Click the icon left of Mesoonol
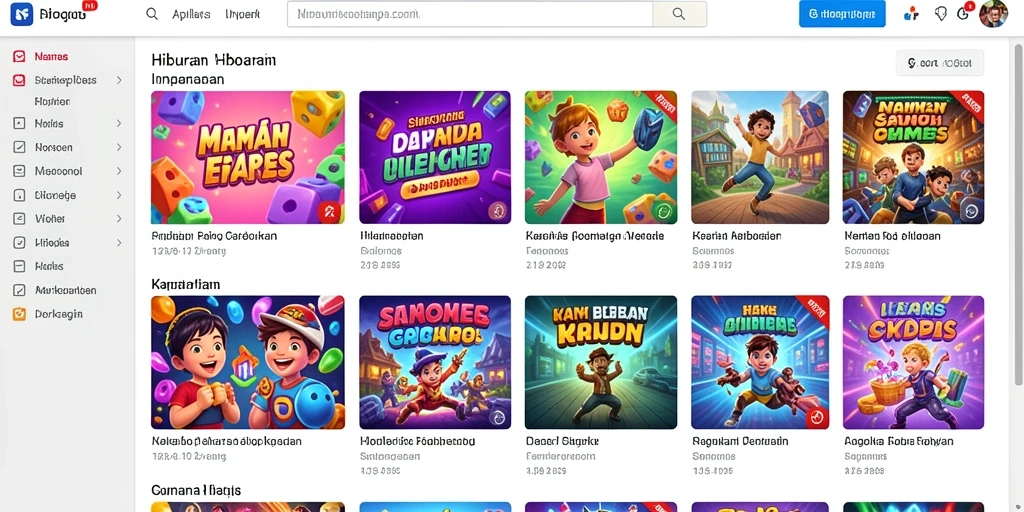Image resolution: width=1024 pixels, height=512 pixels. (x=20, y=171)
